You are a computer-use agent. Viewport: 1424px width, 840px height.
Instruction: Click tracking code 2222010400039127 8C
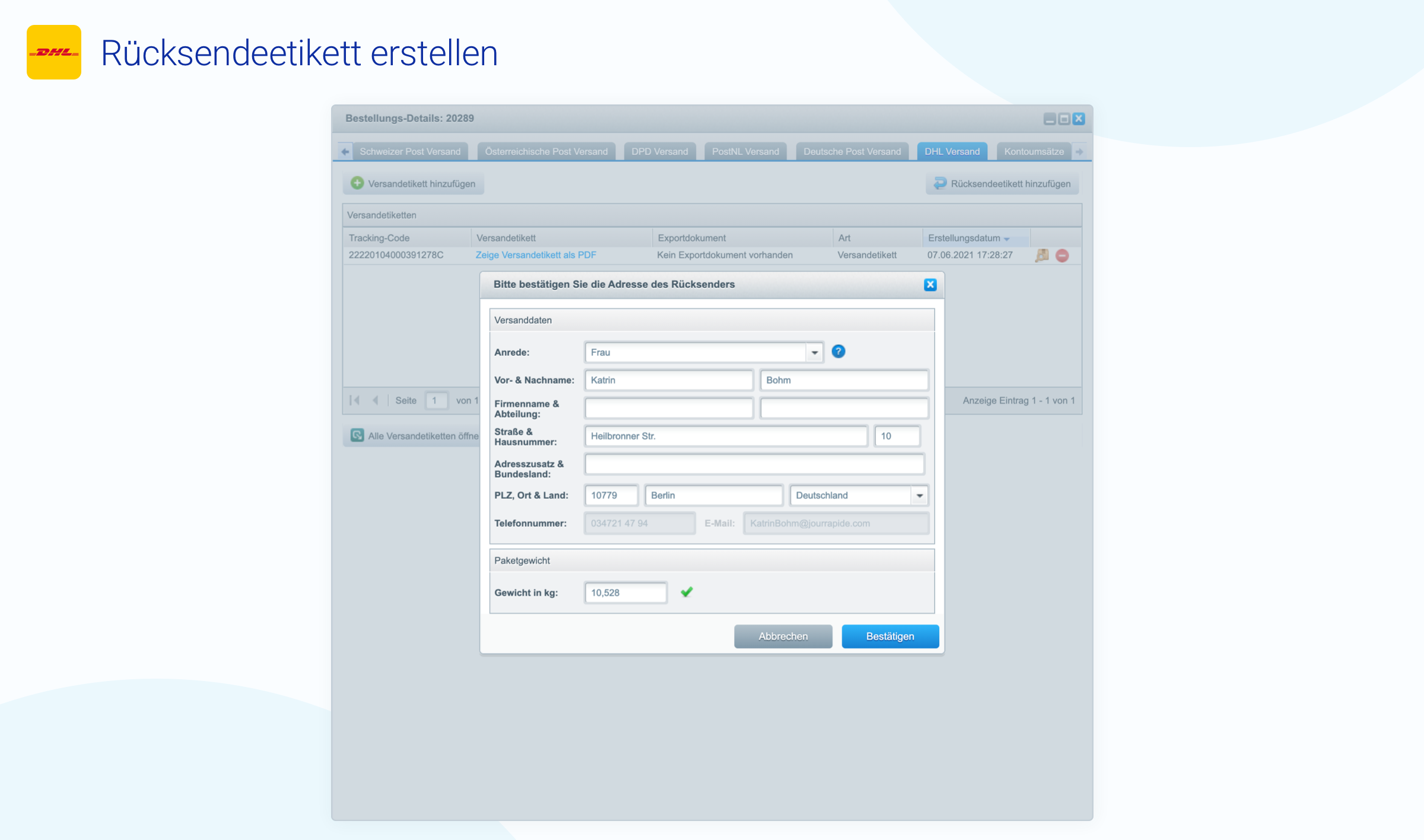click(x=396, y=255)
